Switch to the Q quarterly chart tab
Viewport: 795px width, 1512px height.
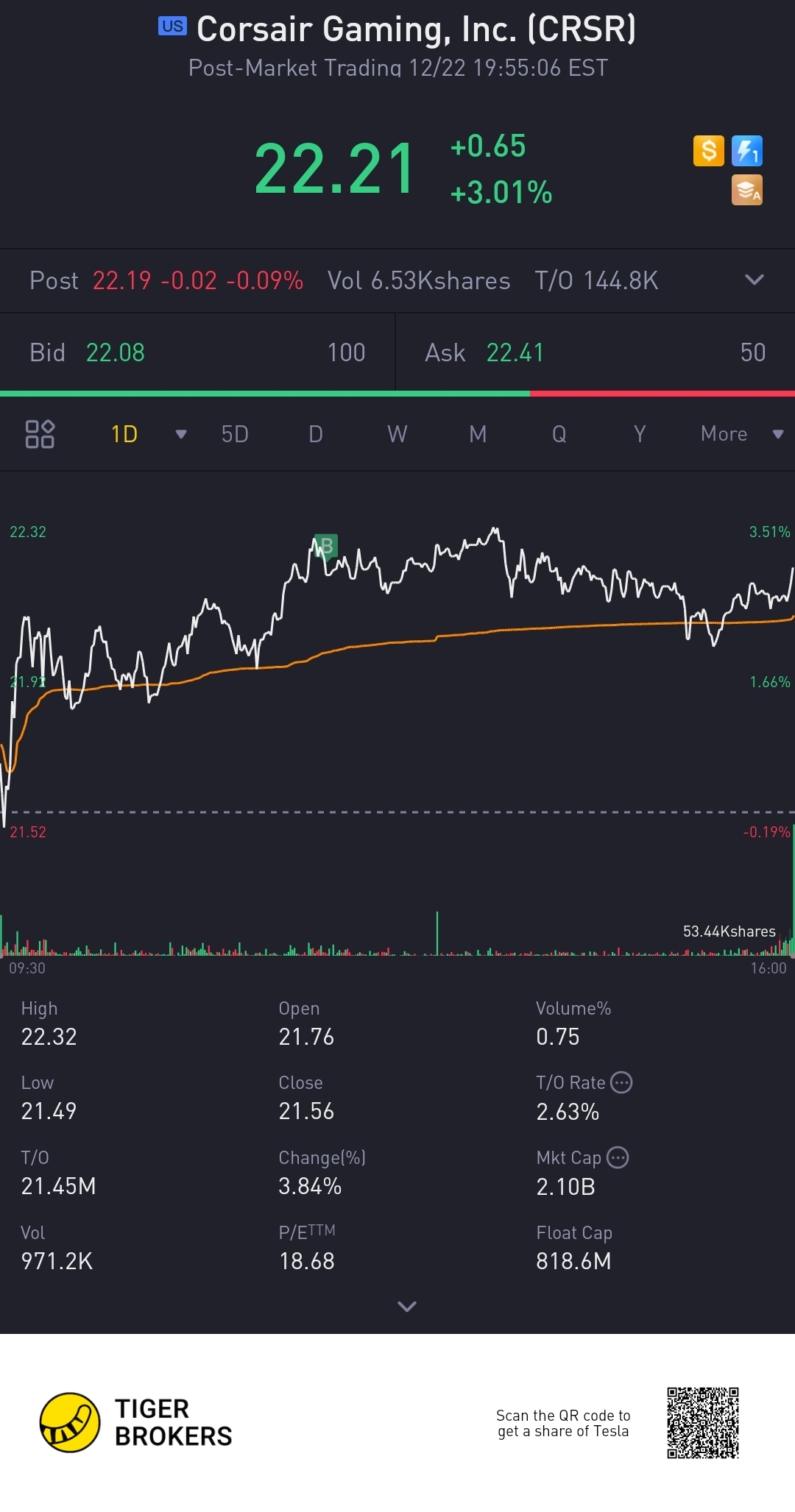[559, 434]
